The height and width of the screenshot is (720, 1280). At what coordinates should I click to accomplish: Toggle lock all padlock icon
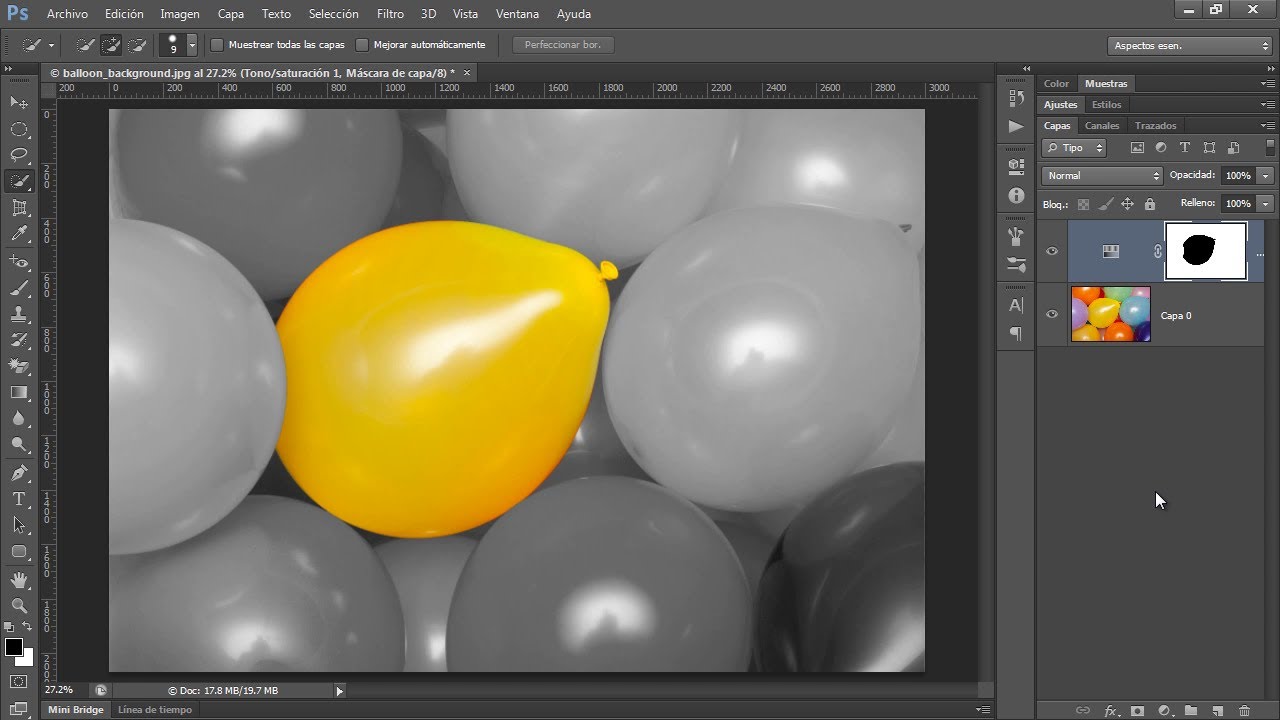click(x=1150, y=204)
